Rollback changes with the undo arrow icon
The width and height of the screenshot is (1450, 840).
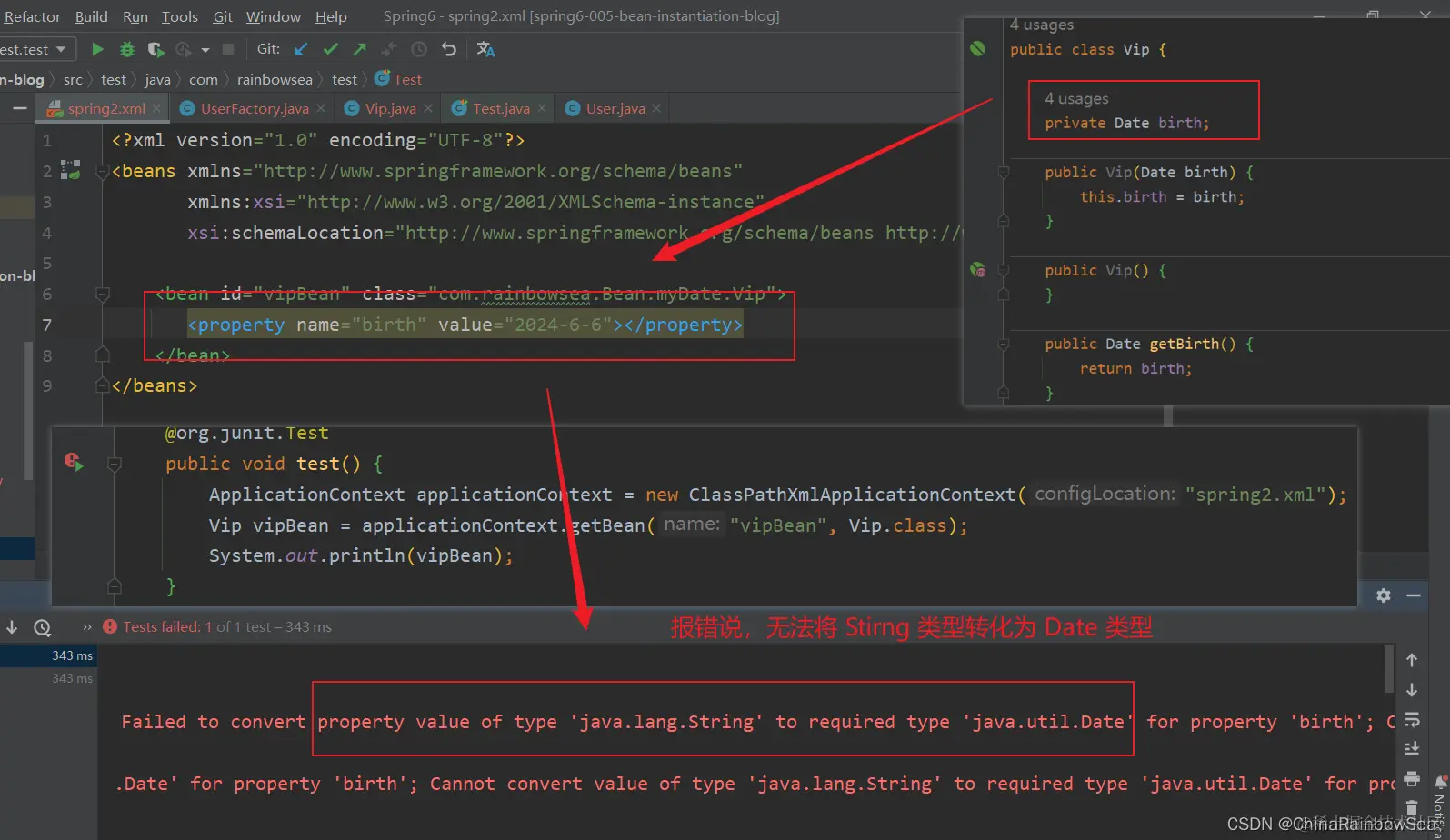(x=448, y=49)
